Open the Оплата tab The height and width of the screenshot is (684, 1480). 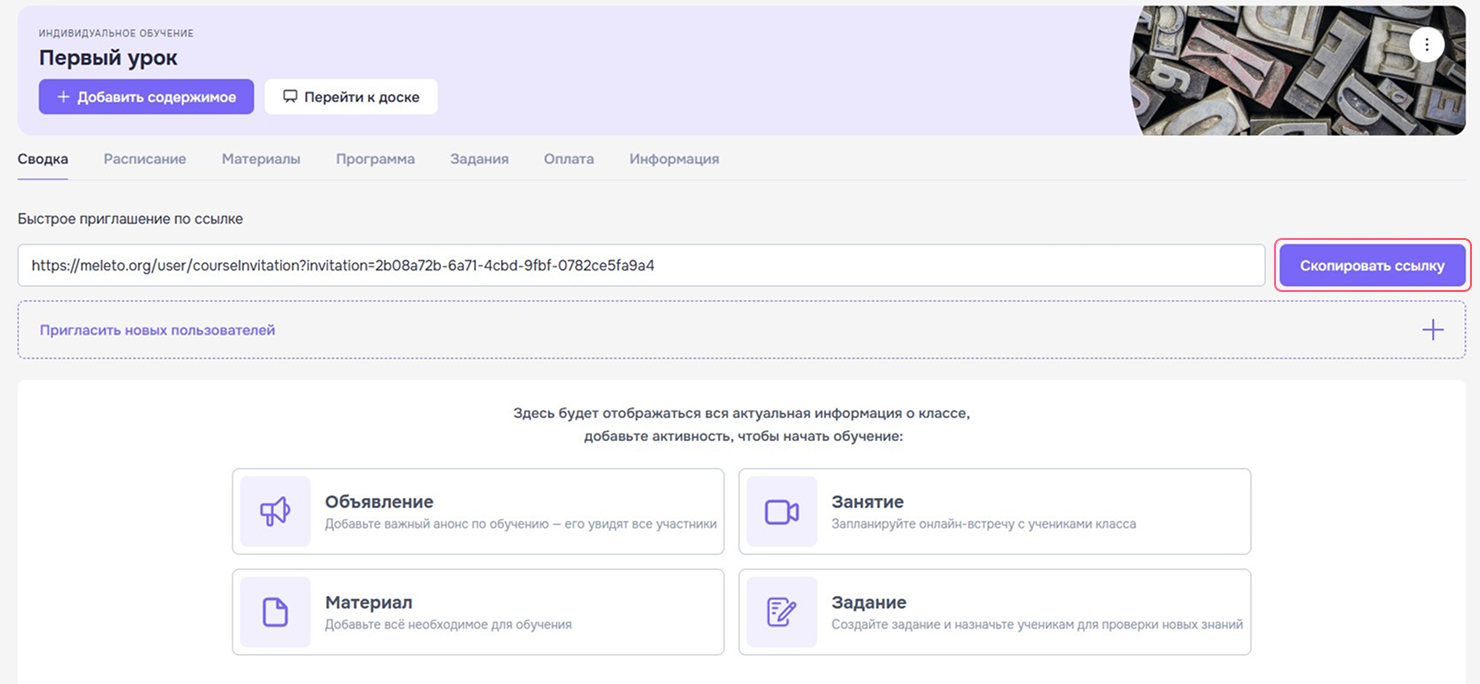coord(568,158)
